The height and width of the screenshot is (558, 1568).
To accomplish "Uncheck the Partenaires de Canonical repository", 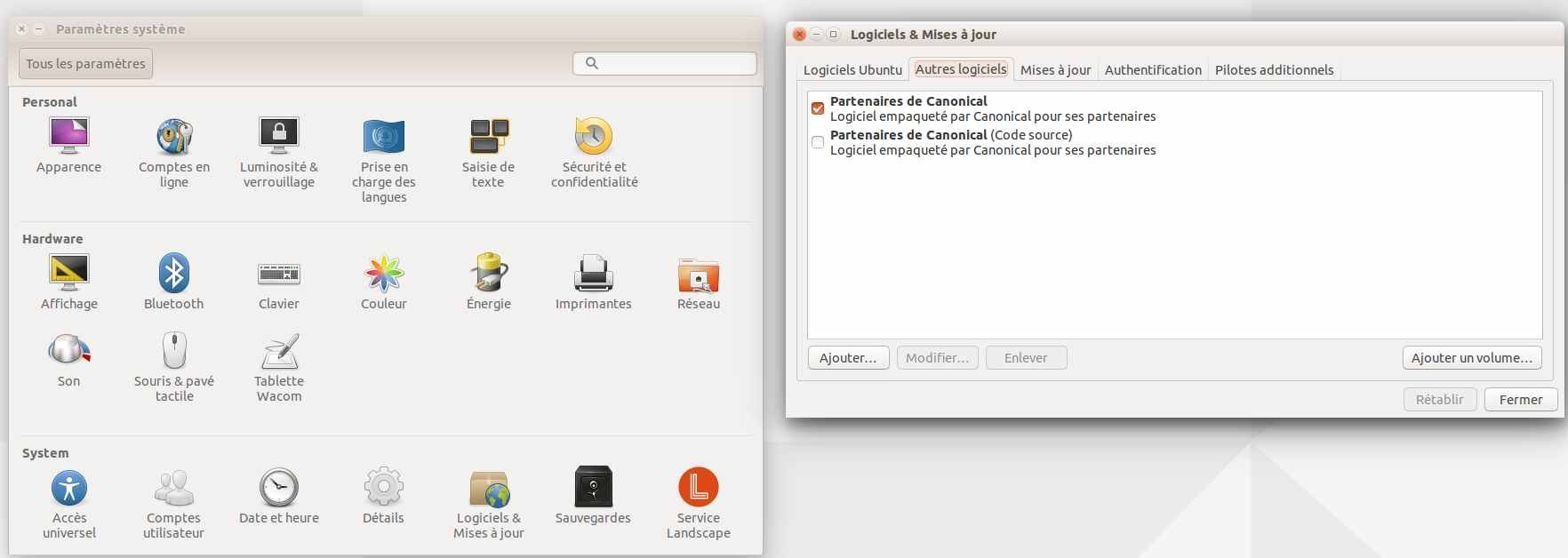I will tap(818, 108).
